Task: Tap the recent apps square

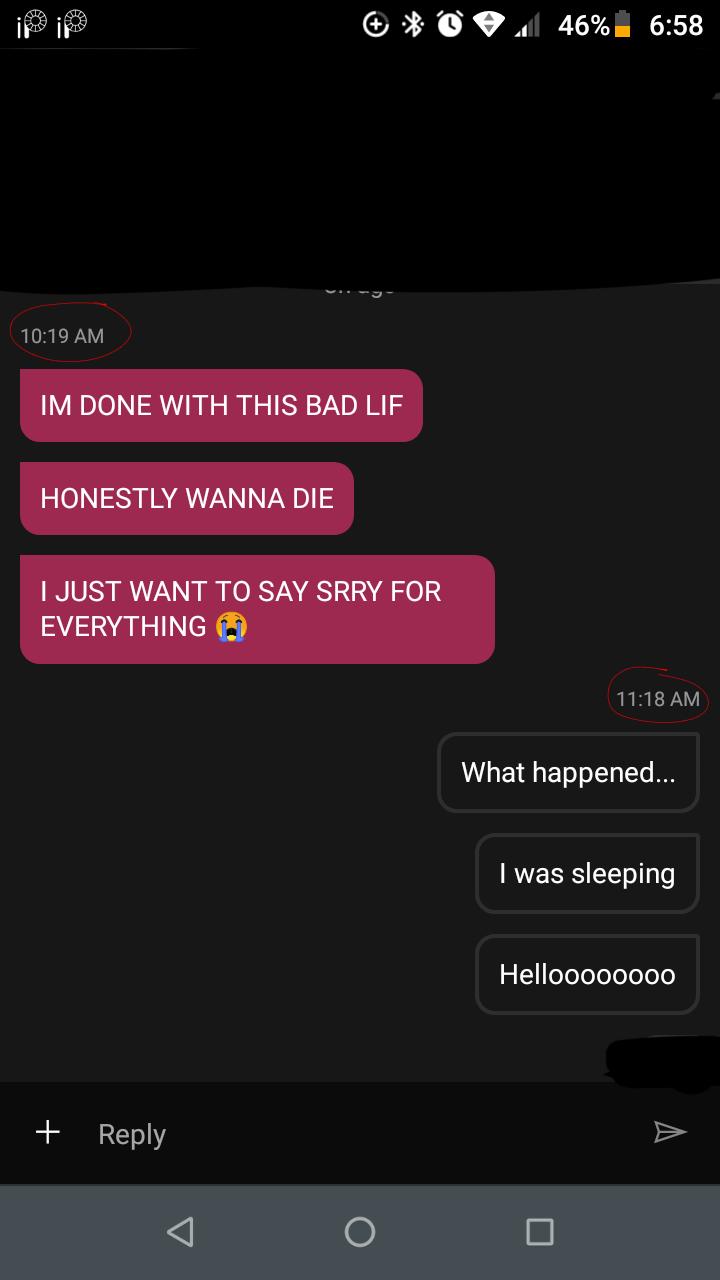Action: click(539, 1231)
